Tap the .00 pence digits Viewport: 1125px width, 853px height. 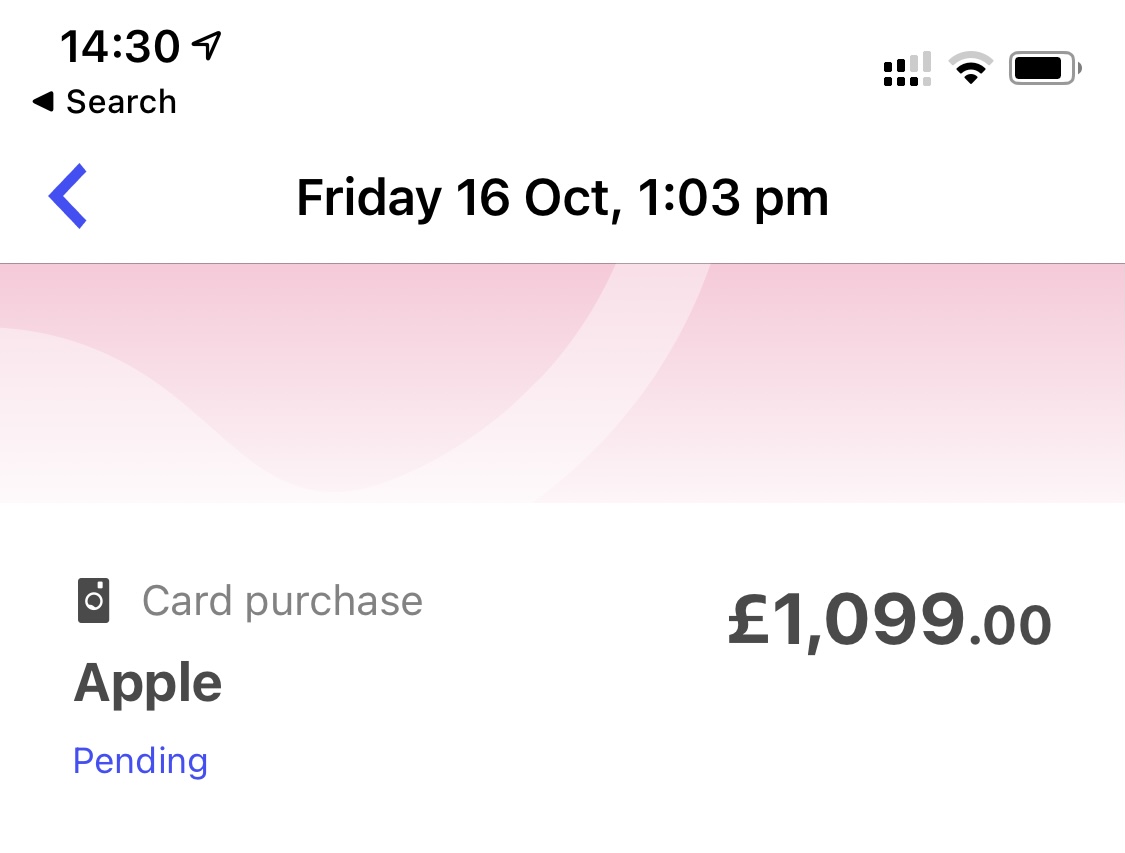click(1011, 626)
